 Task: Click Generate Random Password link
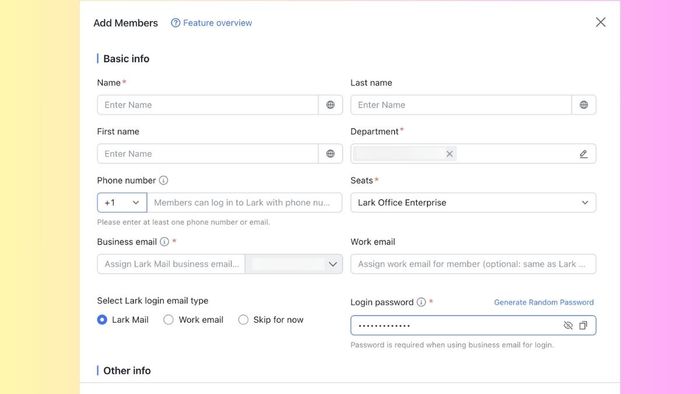click(544, 302)
